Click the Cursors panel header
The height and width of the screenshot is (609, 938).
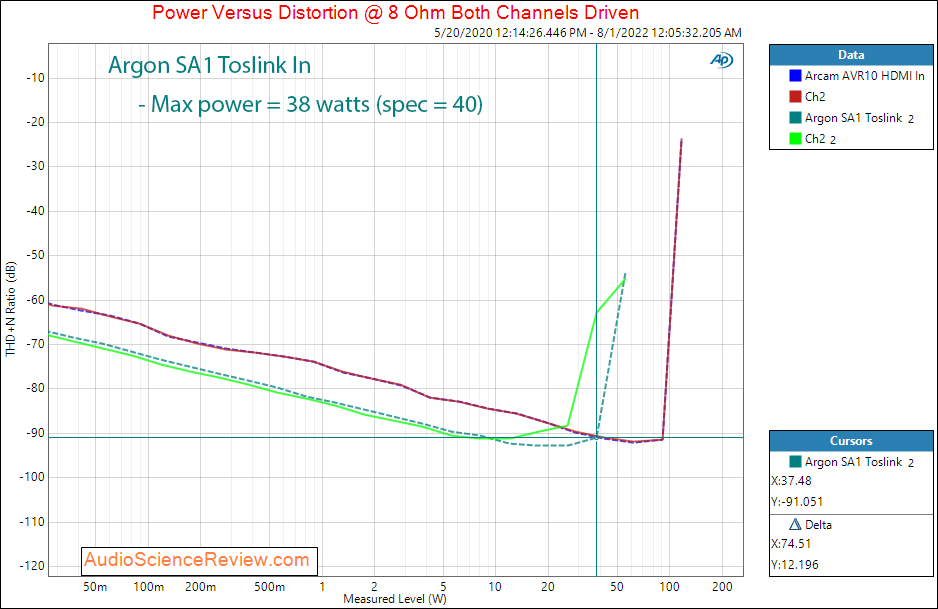pos(851,441)
